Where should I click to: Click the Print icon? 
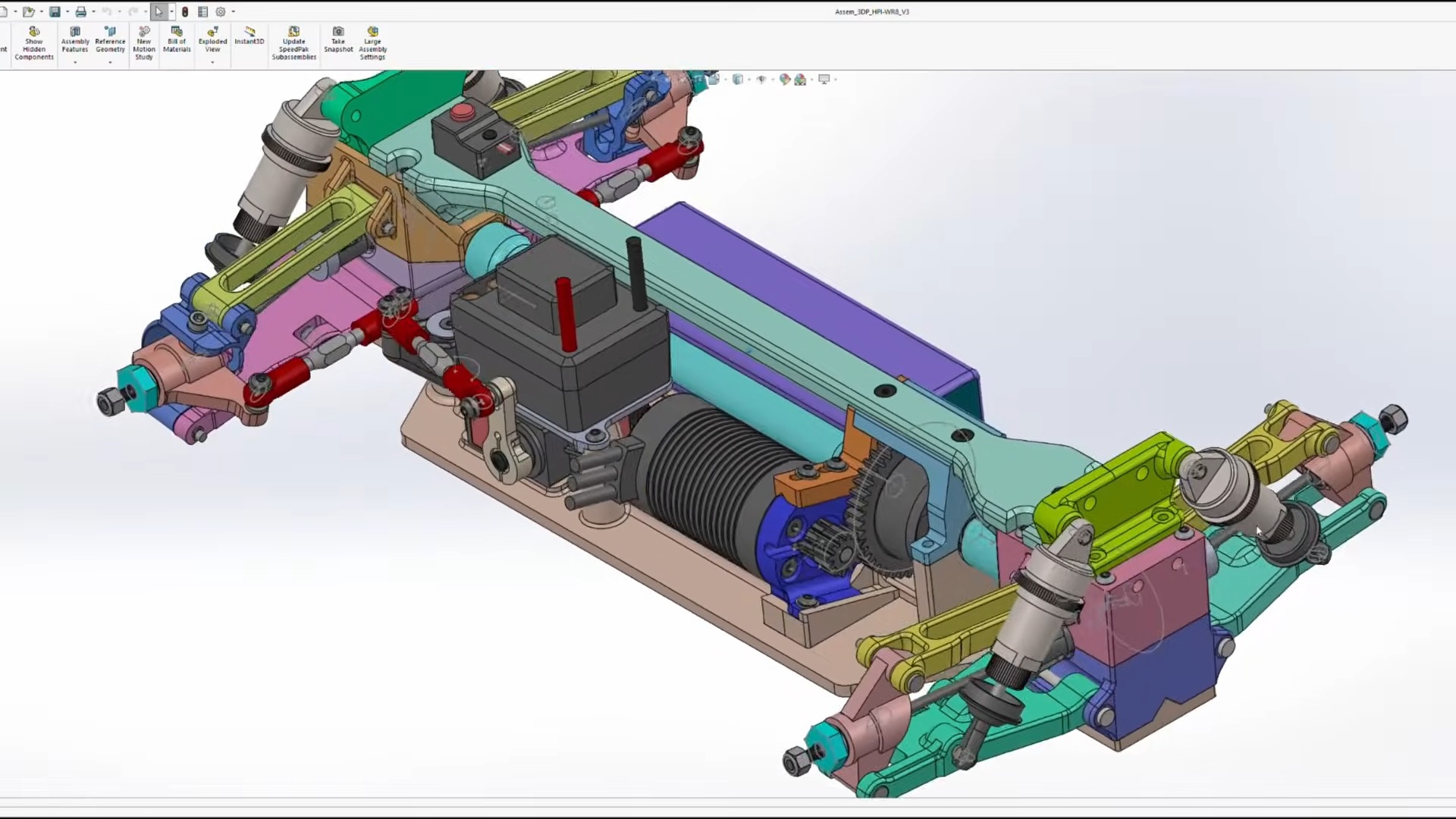(x=80, y=11)
